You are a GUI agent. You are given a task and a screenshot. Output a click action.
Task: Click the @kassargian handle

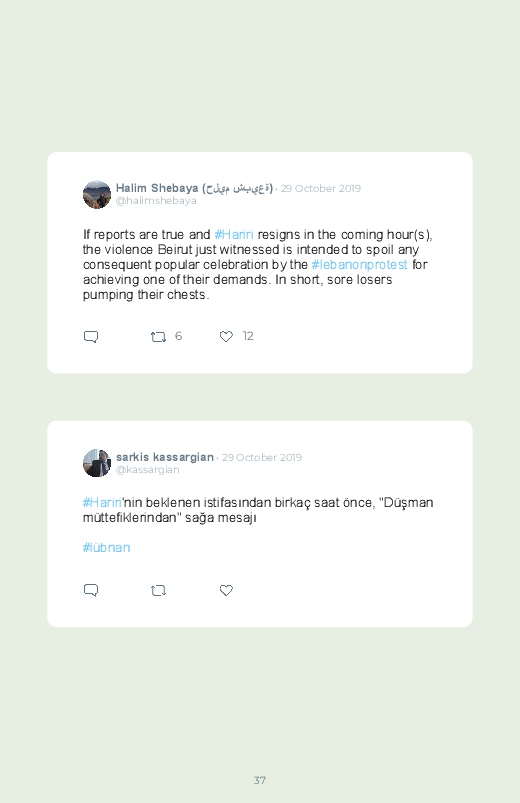pos(148,470)
